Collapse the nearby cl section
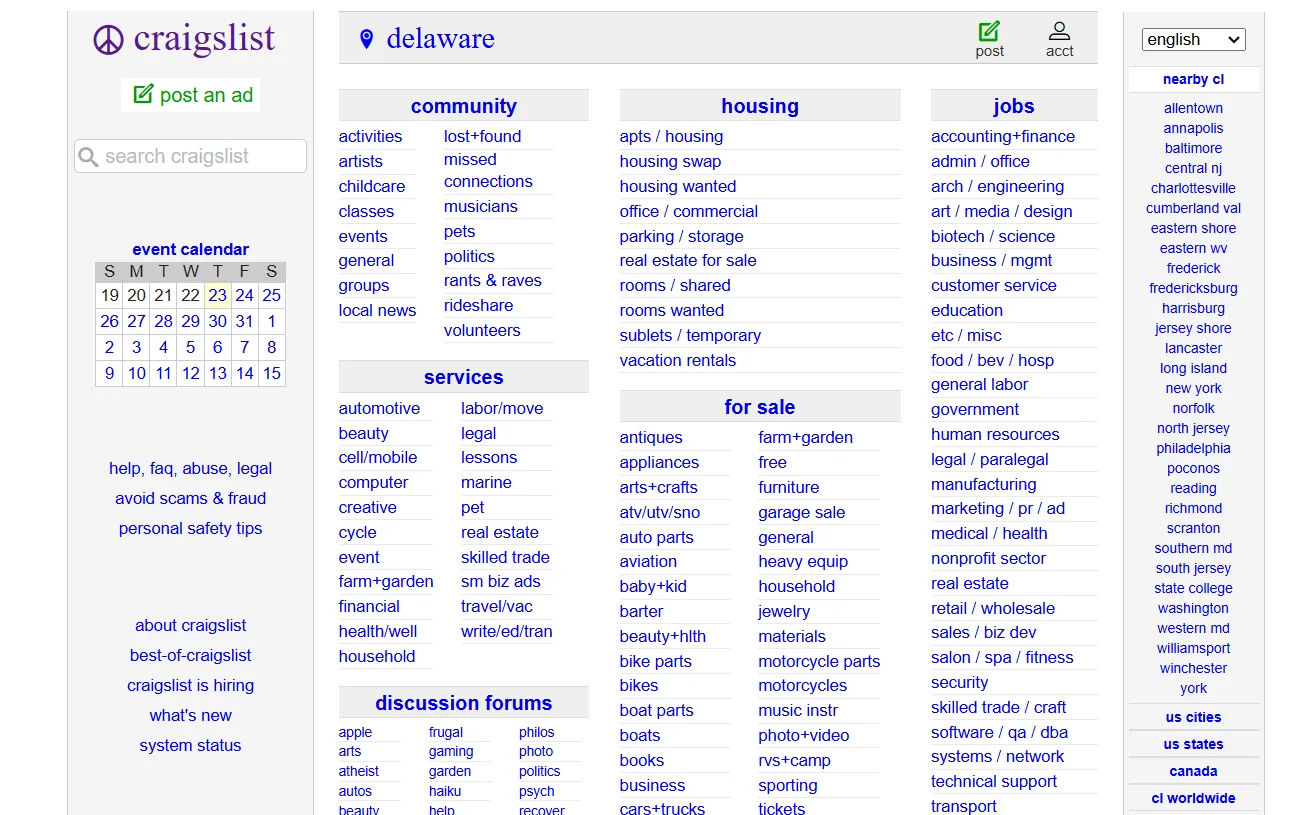 [1193, 79]
